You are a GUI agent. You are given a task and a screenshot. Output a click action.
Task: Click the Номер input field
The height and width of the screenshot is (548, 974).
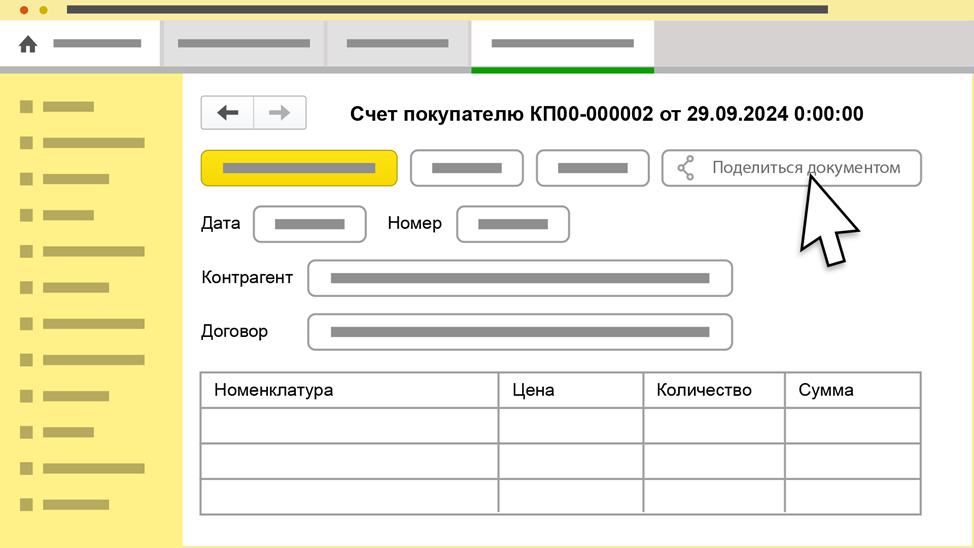click(x=513, y=224)
